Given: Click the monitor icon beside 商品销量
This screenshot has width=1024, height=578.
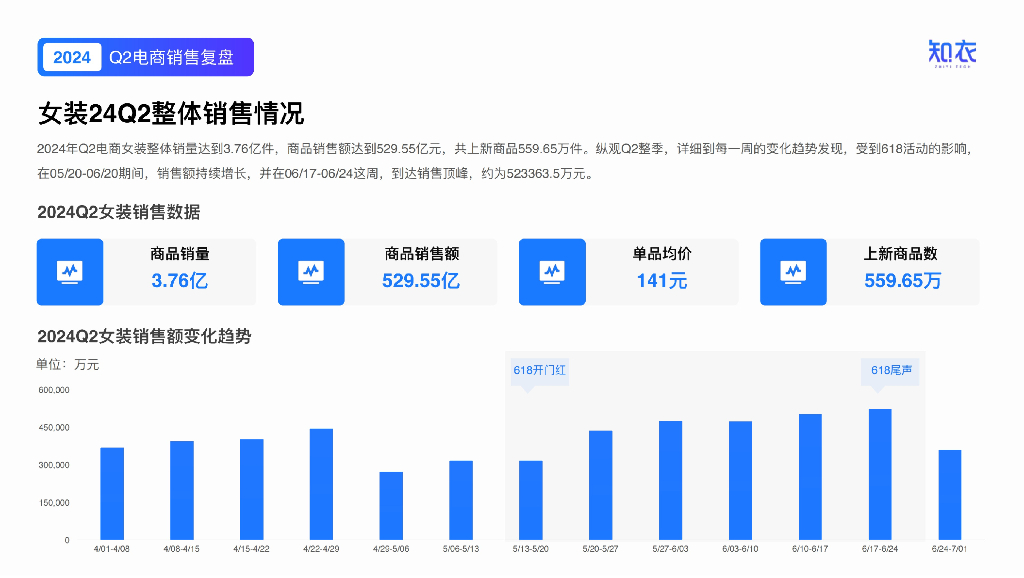Looking at the screenshot, I should [70, 271].
